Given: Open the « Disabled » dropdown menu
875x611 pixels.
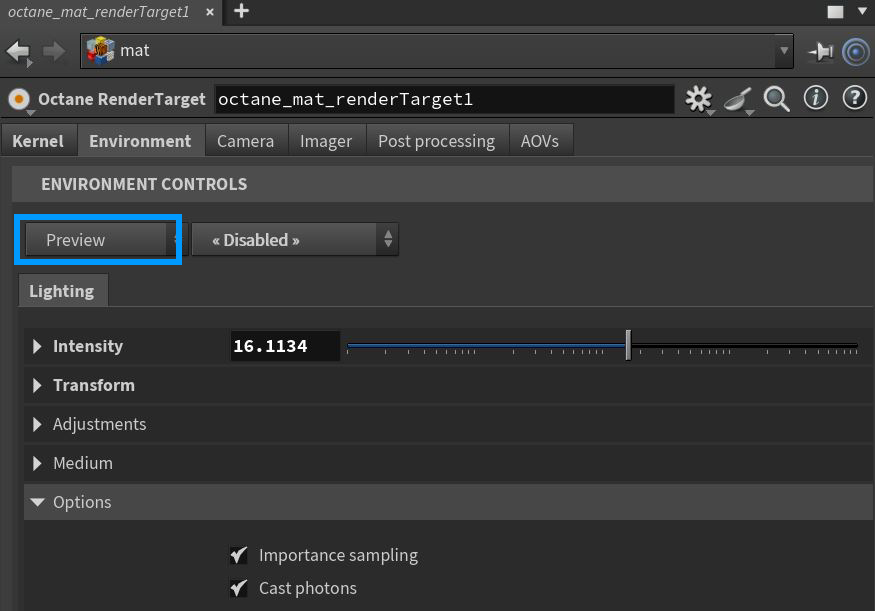Looking at the screenshot, I should point(294,240).
